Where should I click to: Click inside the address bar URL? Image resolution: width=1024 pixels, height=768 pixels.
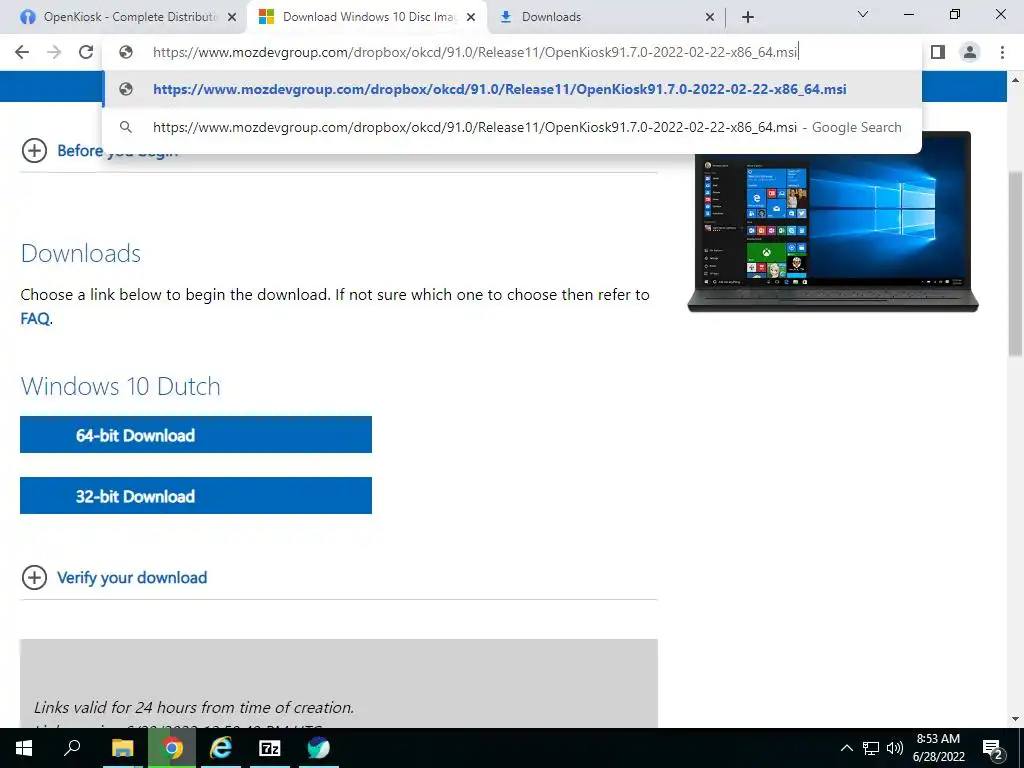[x=475, y=52]
